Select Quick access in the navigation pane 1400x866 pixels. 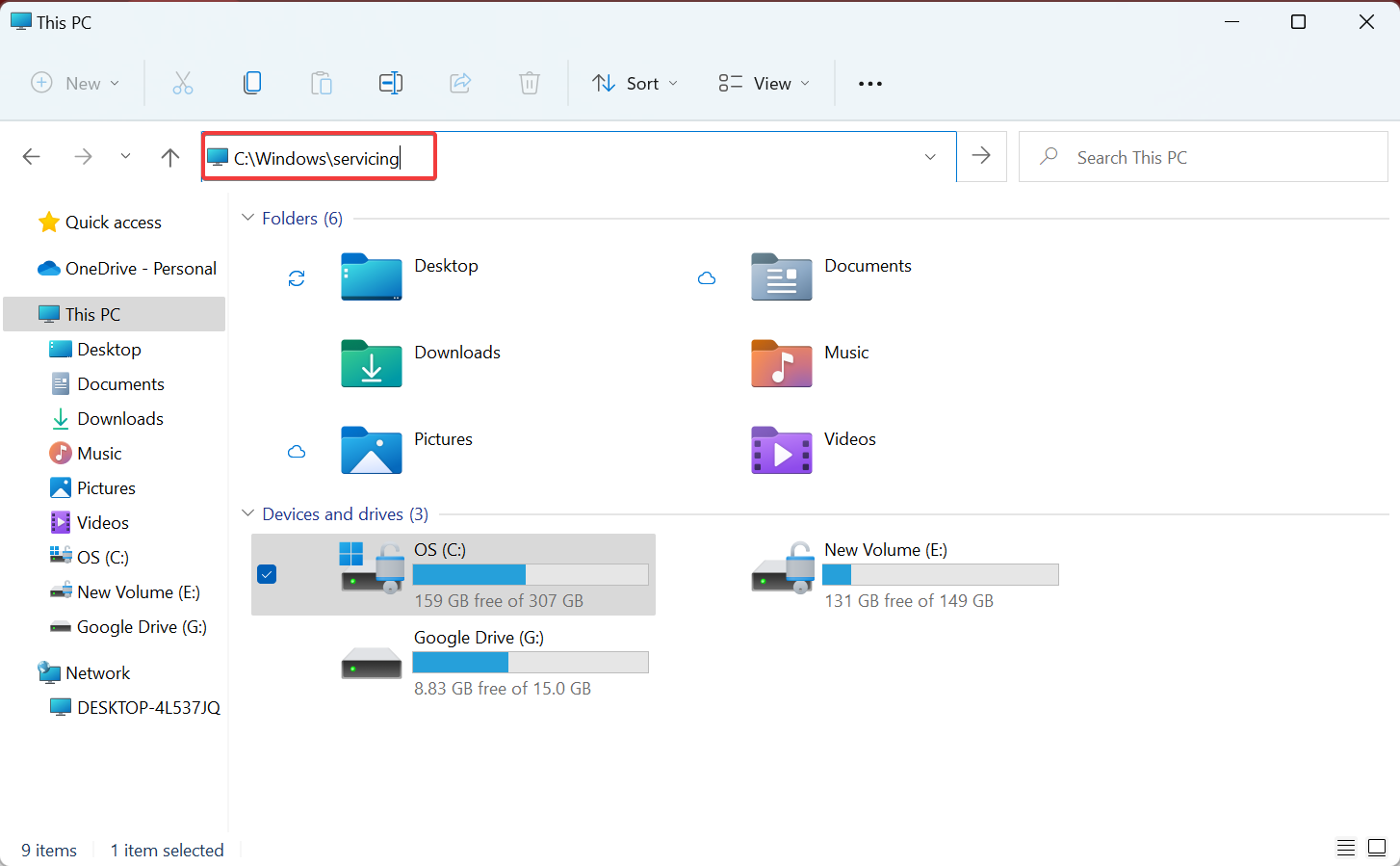point(114,223)
